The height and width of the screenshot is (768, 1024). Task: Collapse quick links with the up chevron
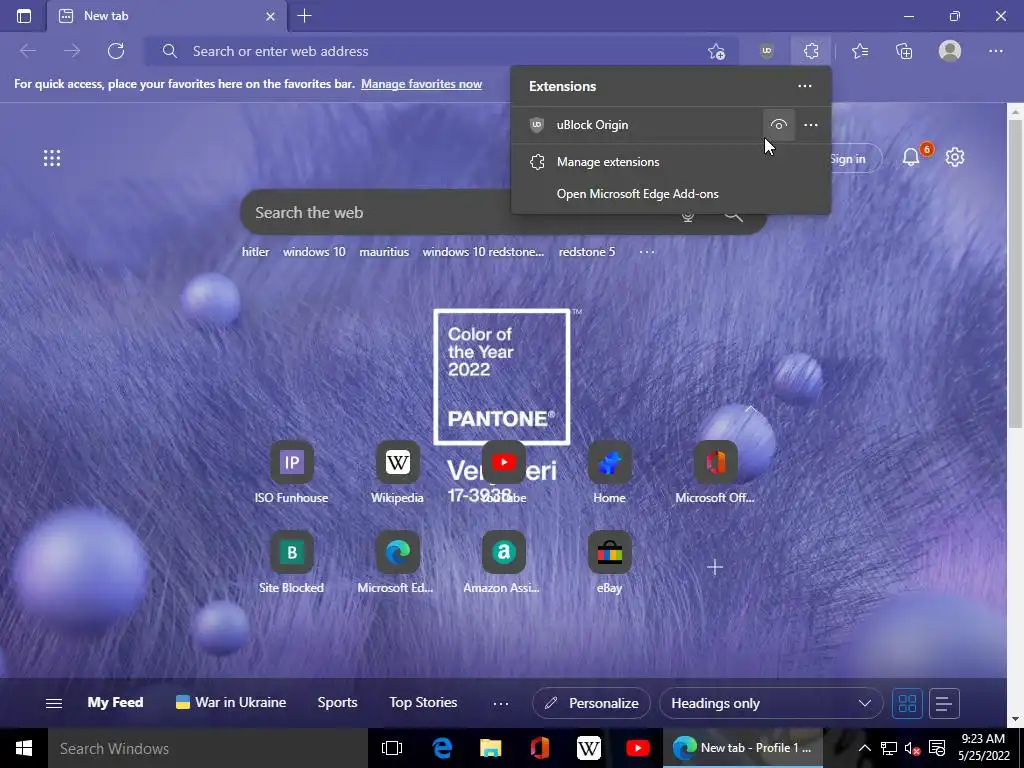click(750, 409)
